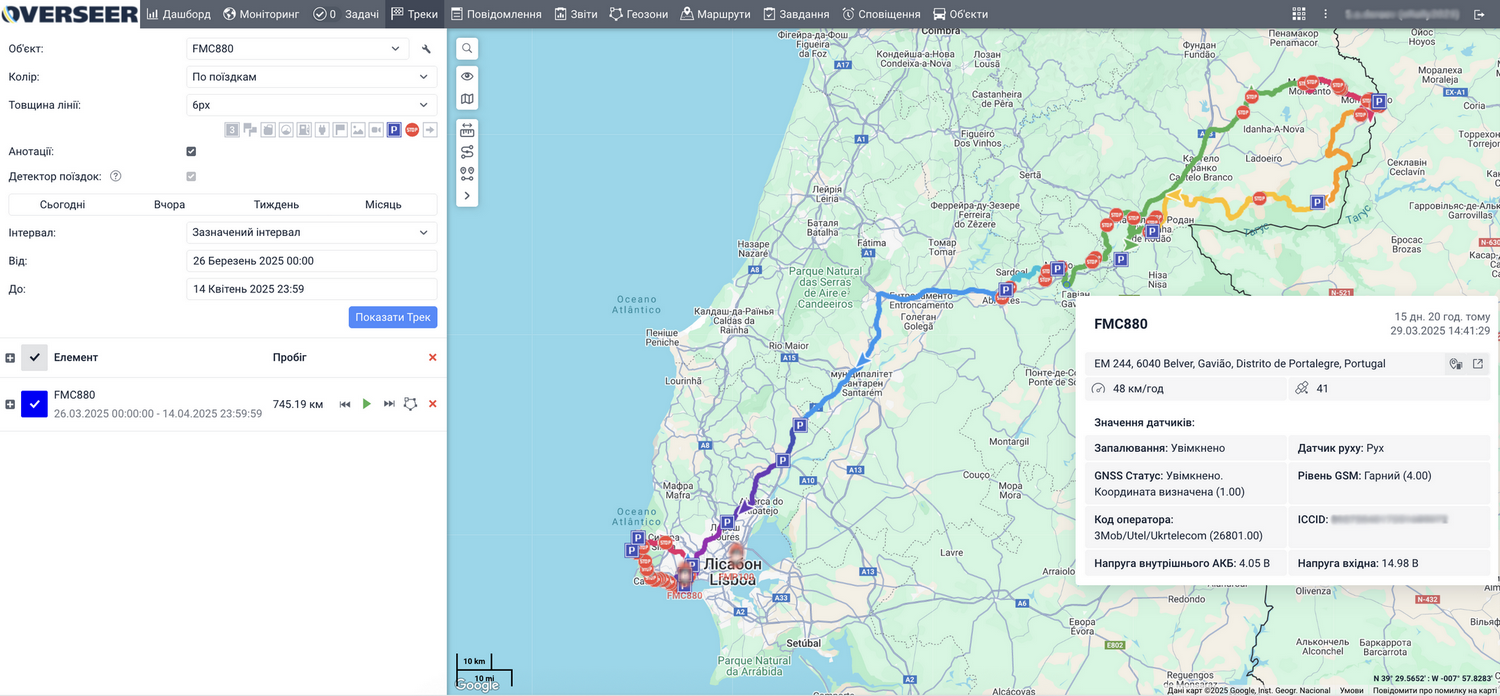Screen dimensions: 1500x696
Task: Open the Повідомлення tab
Action: coord(496,14)
